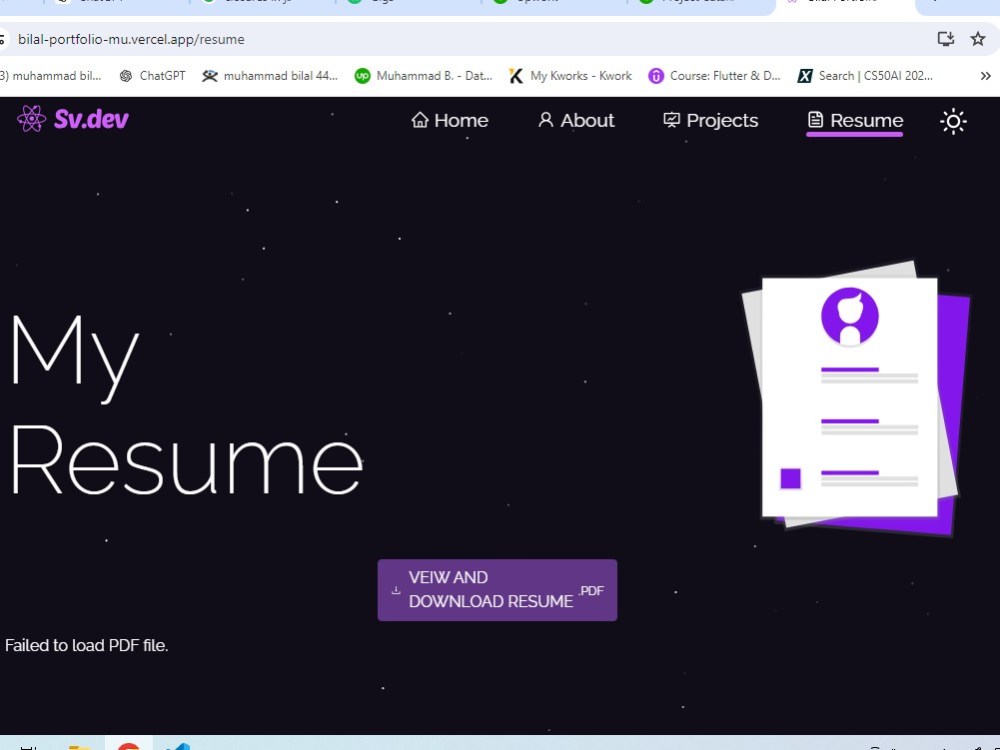Expand the bookmarks overflow chevron
This screenshot has height=750, width=1000.
(x=985, y=76)
